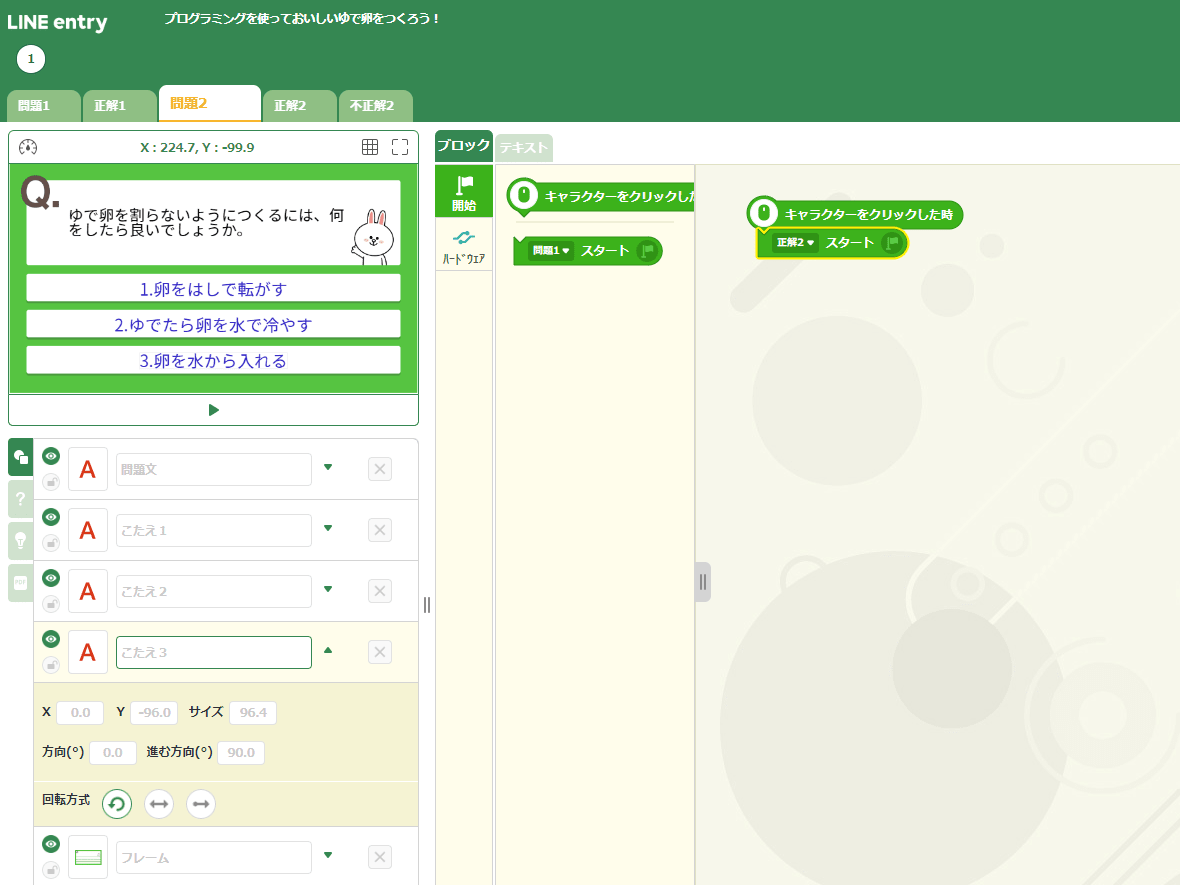Open the objects panel sidebar icon
The width and height of the screenshot is (1180, 885).
(20, 457)
